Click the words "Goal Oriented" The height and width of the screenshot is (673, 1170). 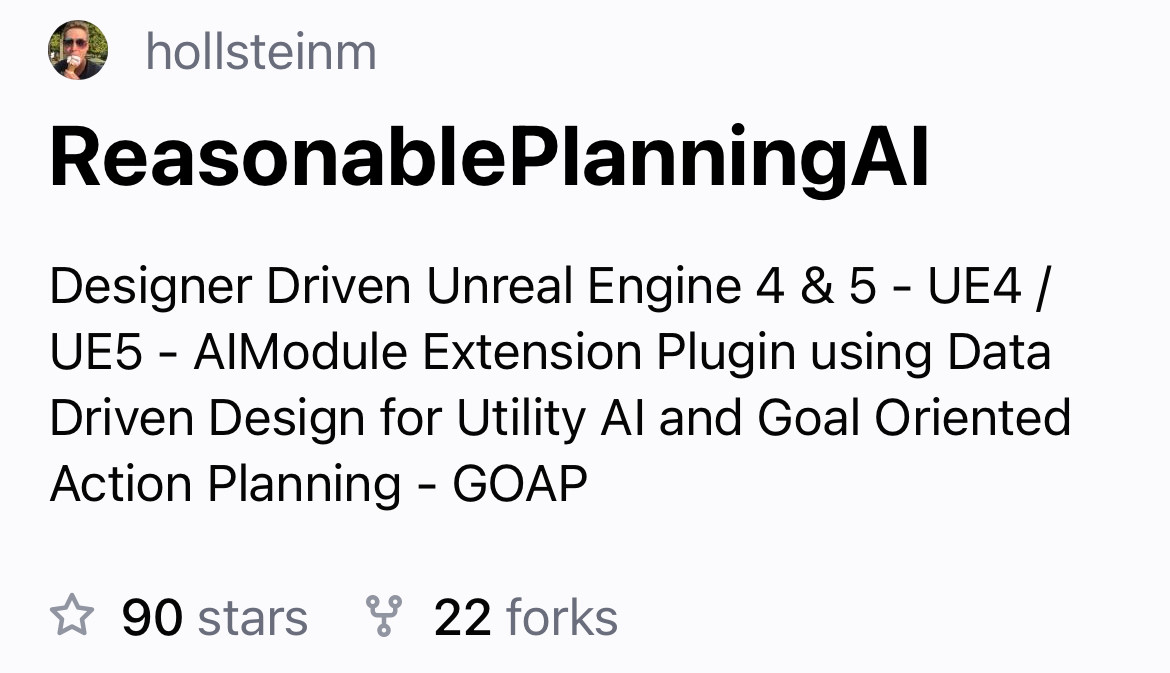coord(914,418)
